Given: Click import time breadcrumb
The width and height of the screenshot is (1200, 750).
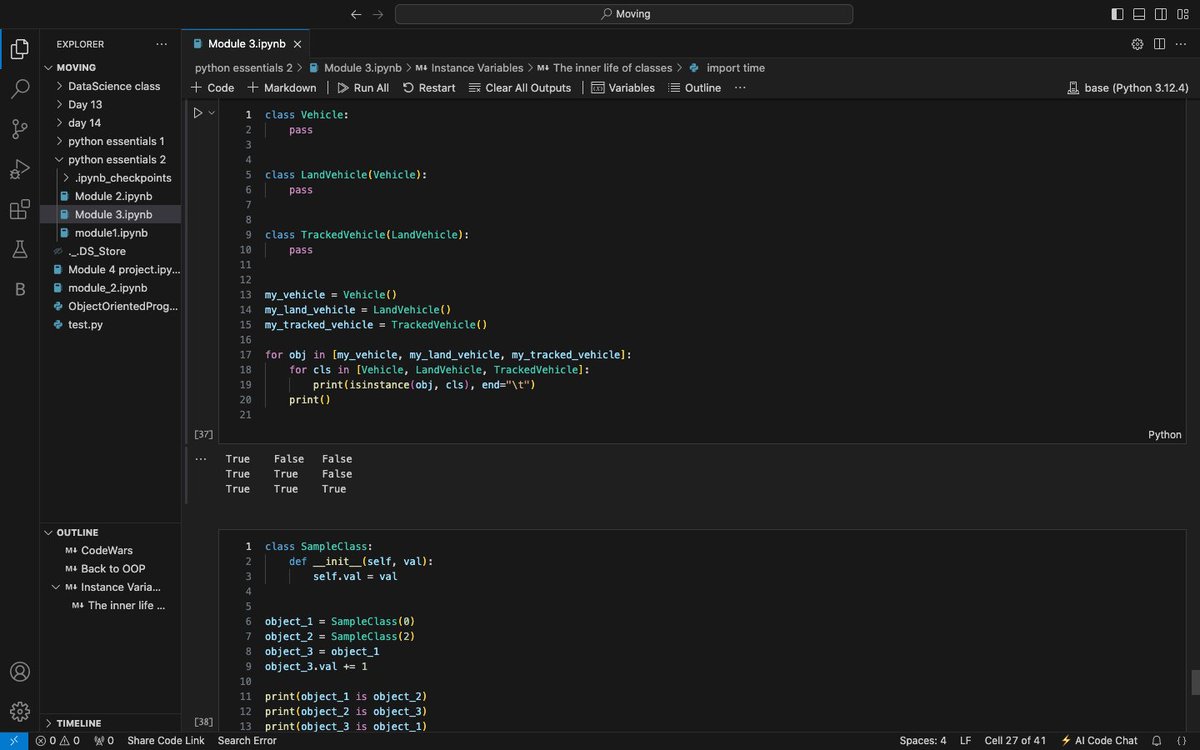Looking at the screenshot, I should pos(727,68).
